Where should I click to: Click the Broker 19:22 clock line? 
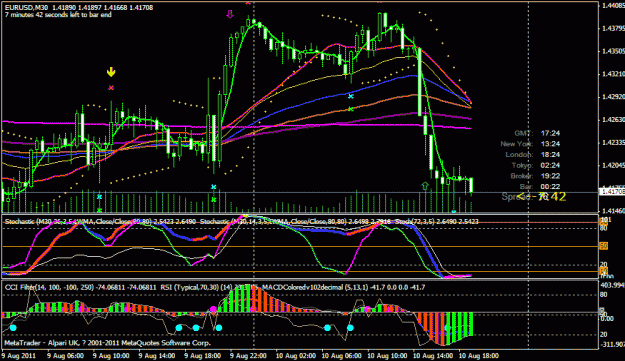[535, 176]
